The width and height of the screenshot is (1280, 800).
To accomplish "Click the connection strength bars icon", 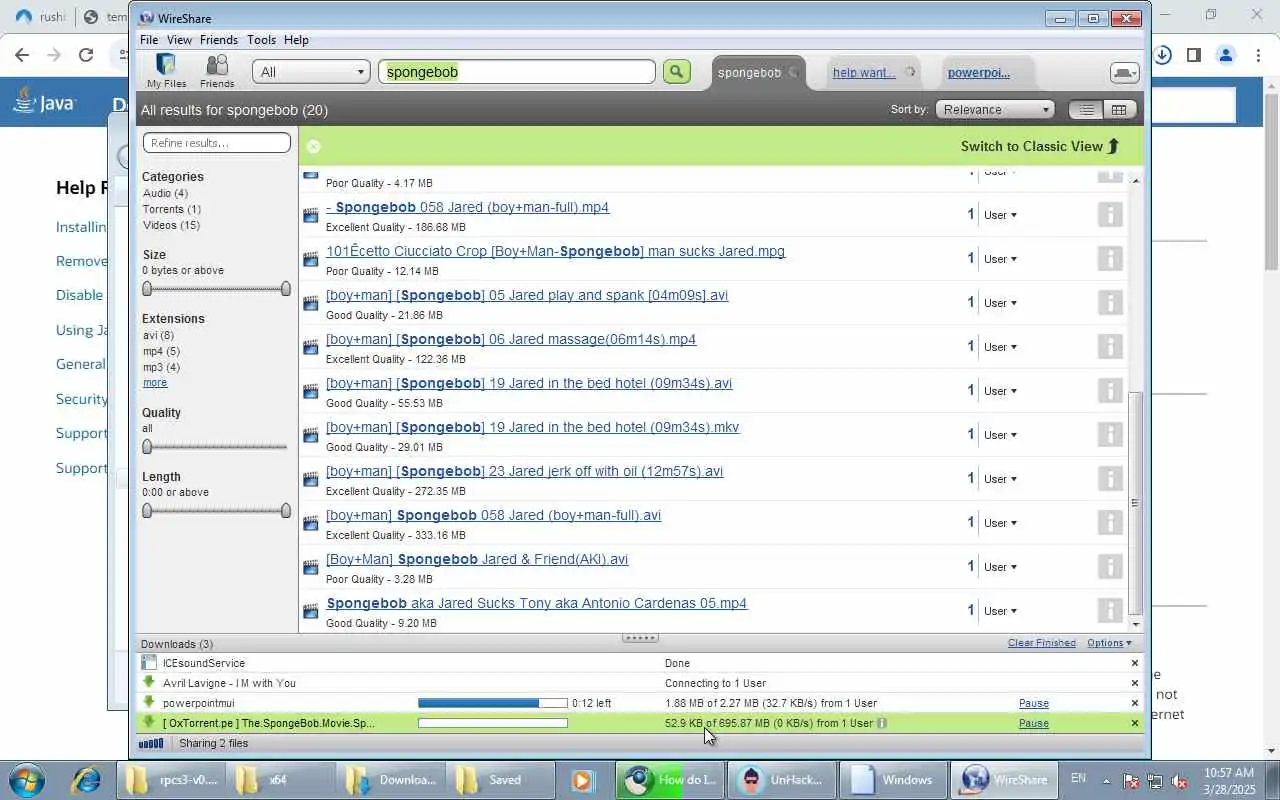I will pos(150,743).
